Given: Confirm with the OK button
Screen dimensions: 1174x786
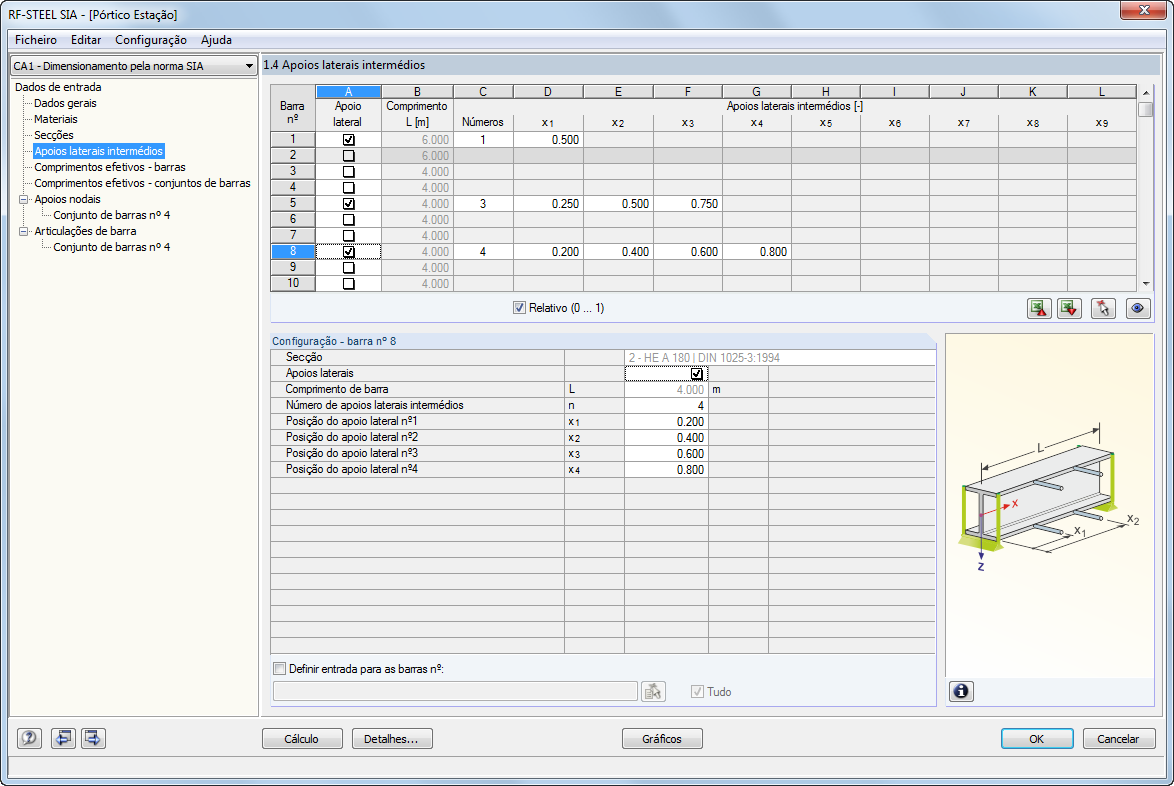Looking at the screenshot, I should coord(1037,739).
